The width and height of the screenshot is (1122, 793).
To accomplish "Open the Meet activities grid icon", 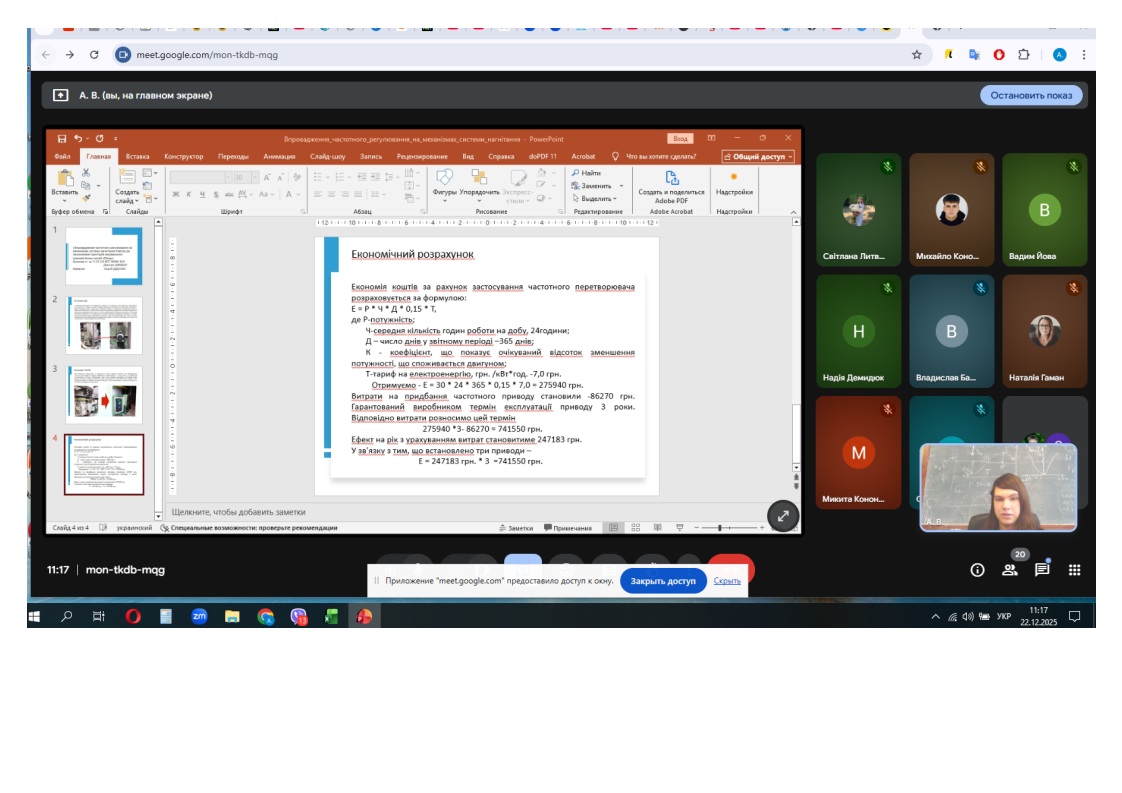I will coord(1074,570).
